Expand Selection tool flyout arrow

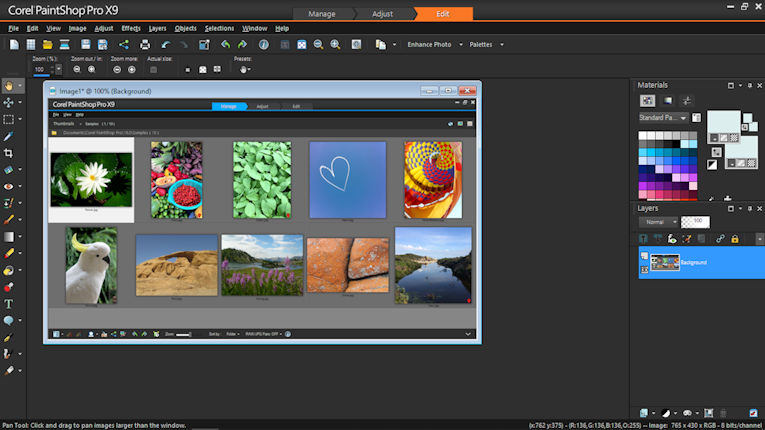pos(20,119)
